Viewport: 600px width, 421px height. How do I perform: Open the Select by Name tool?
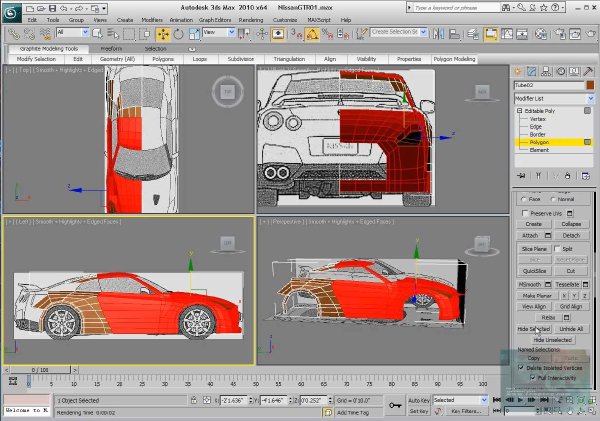[113, 34]
